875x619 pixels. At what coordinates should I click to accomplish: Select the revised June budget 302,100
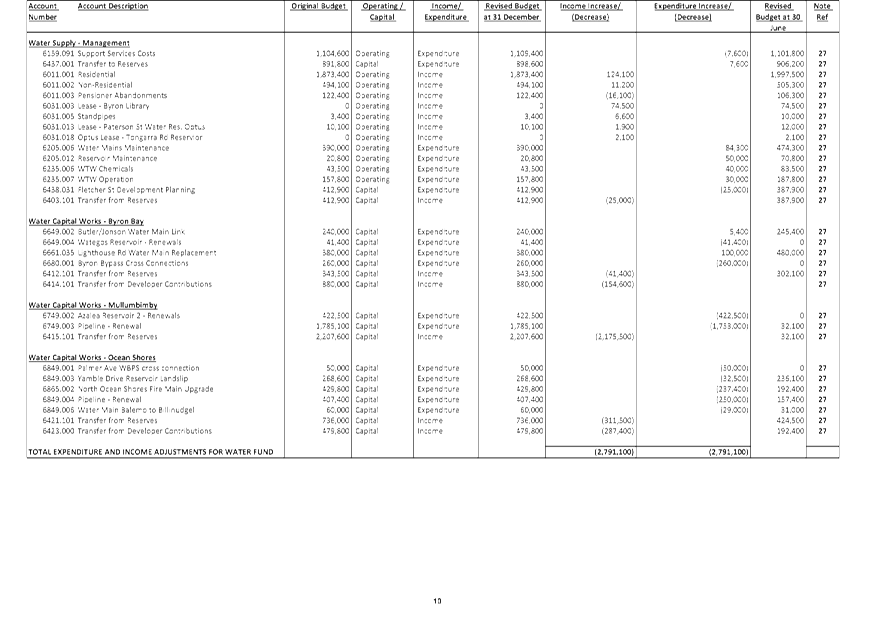click(790, 273)
